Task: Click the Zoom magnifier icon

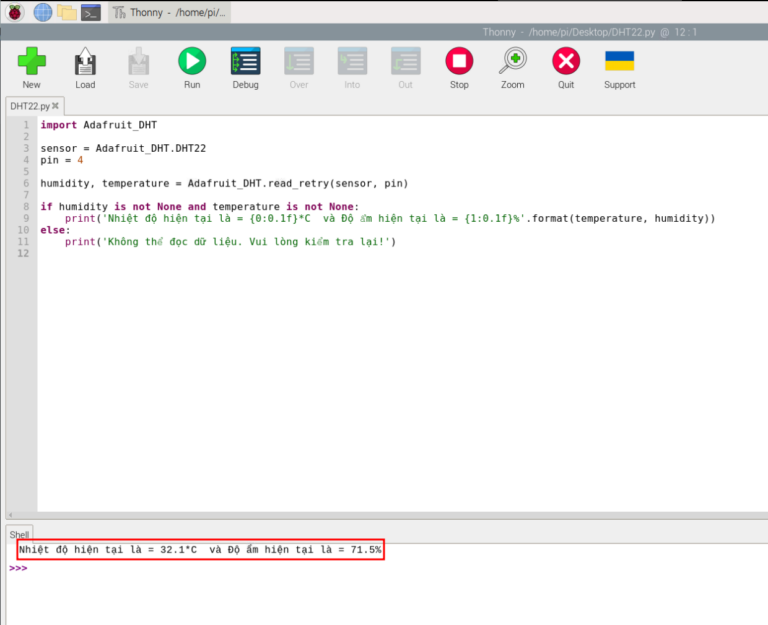Action: click(x=513, y=62)
